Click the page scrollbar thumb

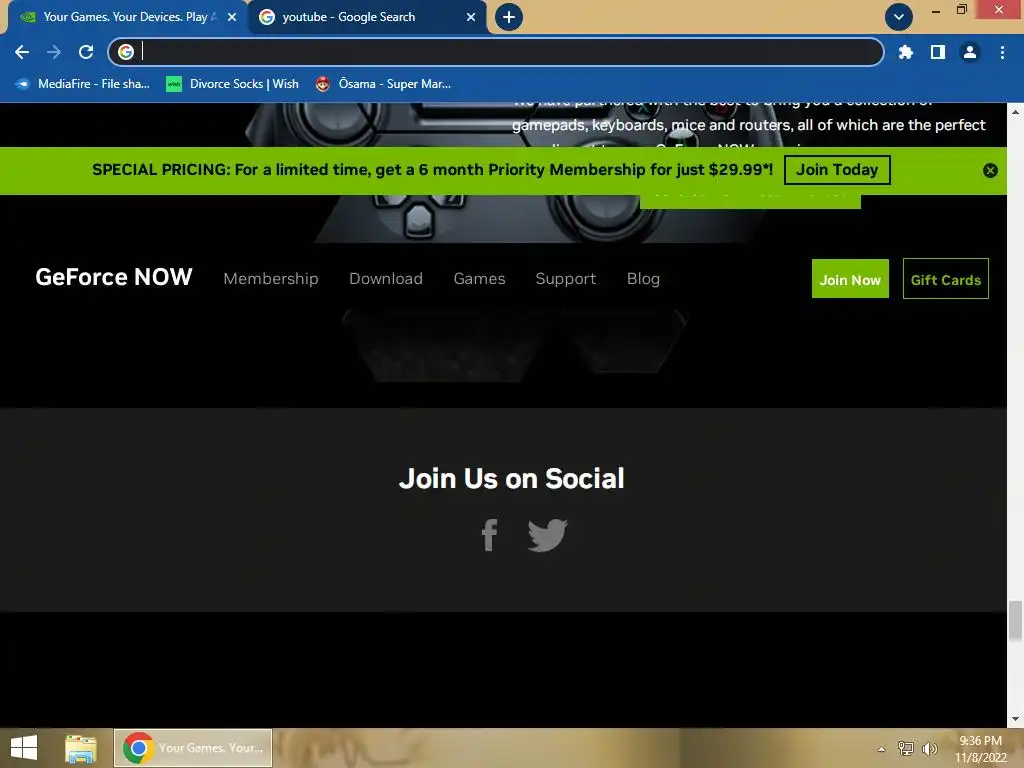tap(1015, 621)
